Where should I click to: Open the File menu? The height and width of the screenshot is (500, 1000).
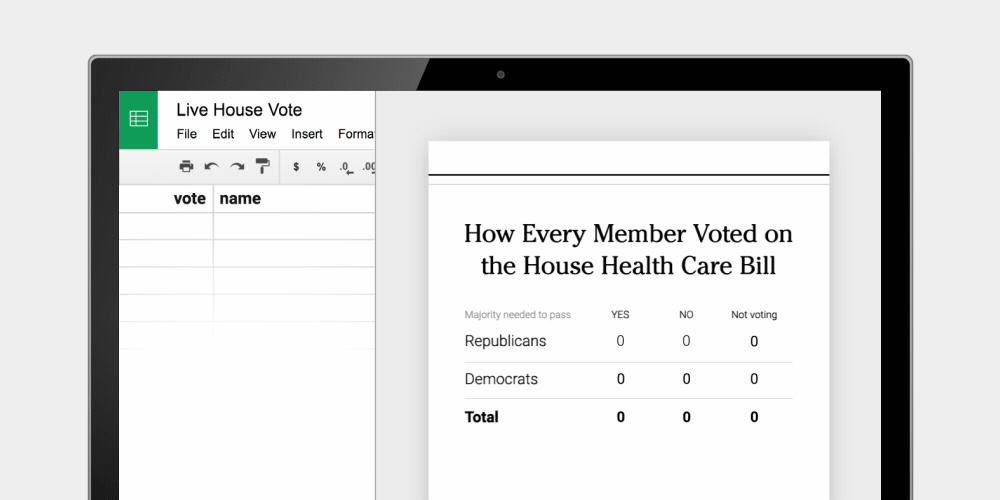pyautogui.click(x=187, y=134)
